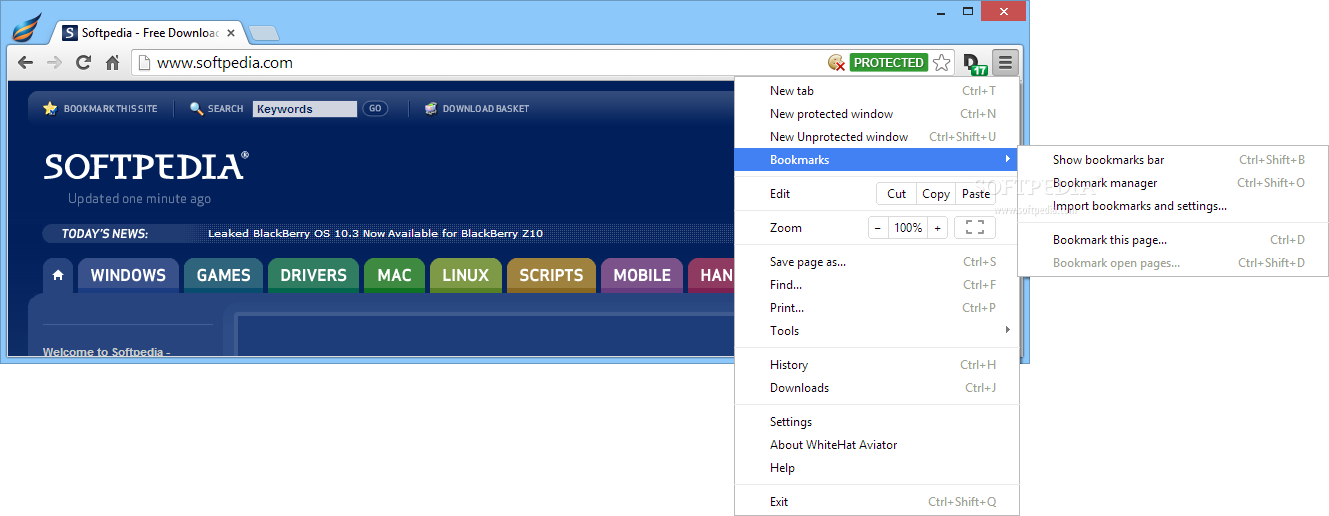
Task: Open Bookmark manager from submenu
Action: (1173, 183)
